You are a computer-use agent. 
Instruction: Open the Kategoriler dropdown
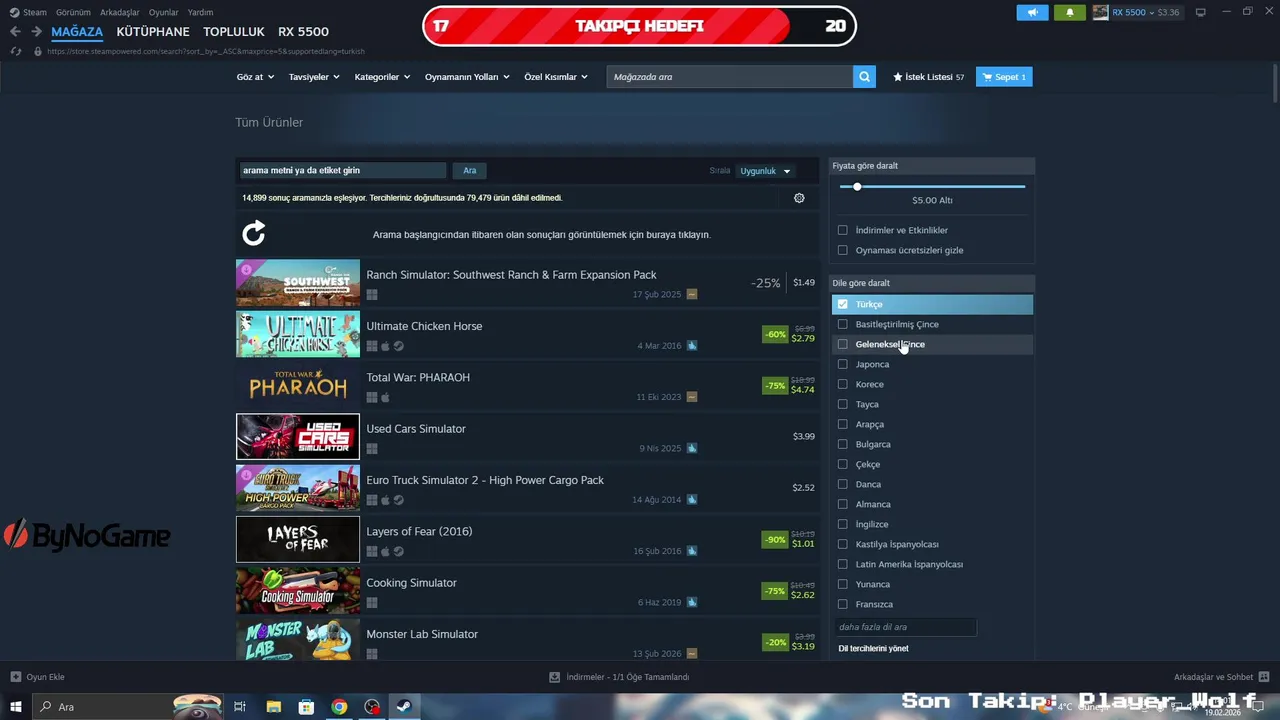(382, 77)
